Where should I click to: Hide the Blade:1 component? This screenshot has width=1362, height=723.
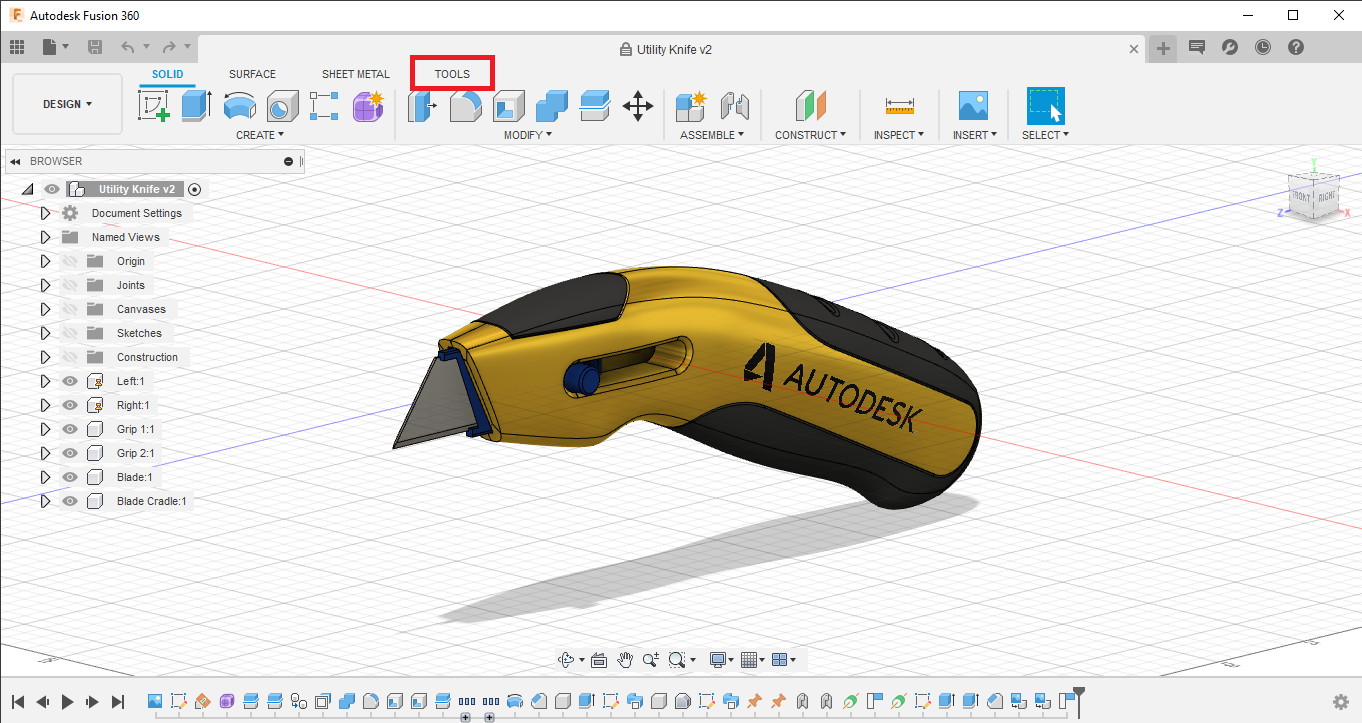[70, 477]
